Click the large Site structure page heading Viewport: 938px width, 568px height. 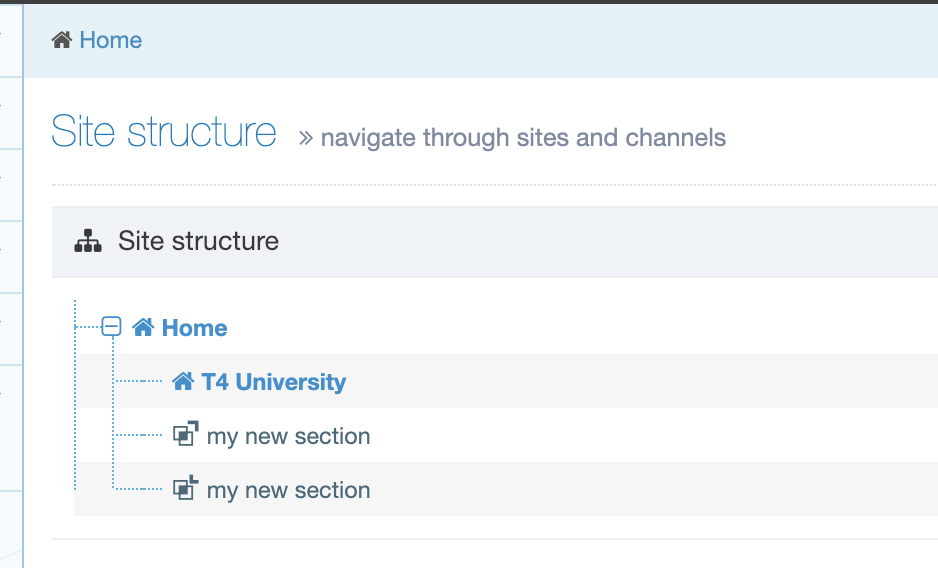click(164, 132)
